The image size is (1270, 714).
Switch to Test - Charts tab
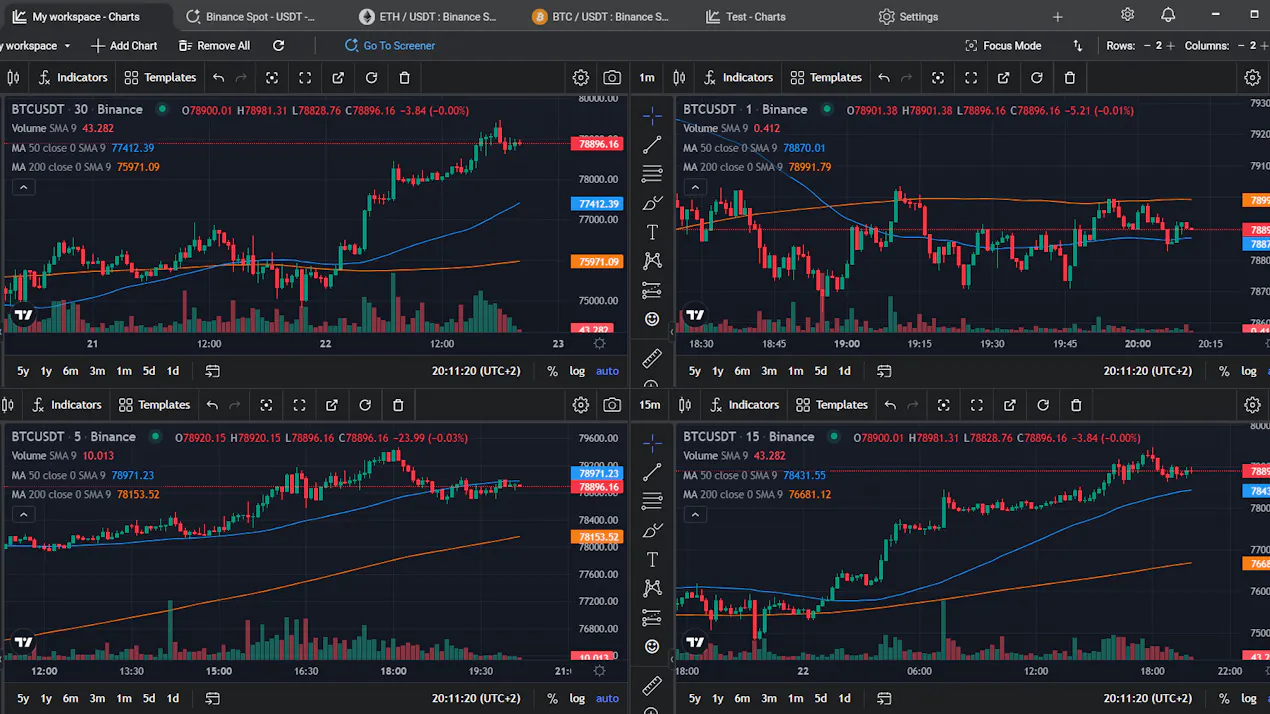746,16
